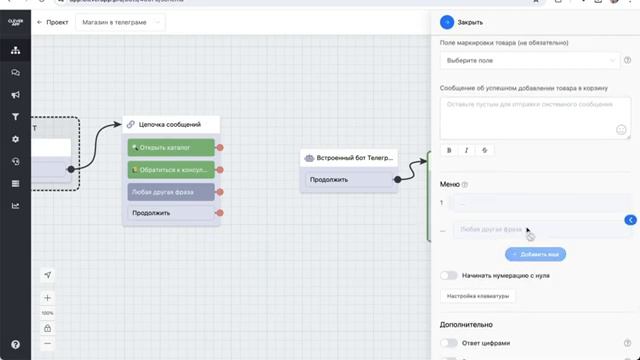Select the Любая другая фраза block
The image size is (640, 360).
pyautogui.click(x=171, y=192)
